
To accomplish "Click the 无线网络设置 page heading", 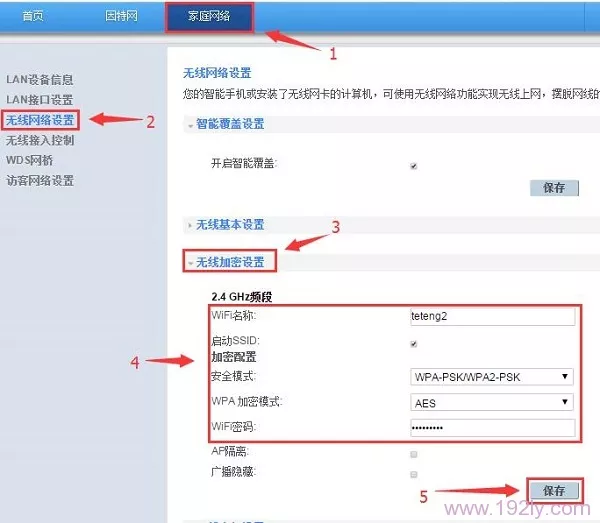I will point(217,73).
